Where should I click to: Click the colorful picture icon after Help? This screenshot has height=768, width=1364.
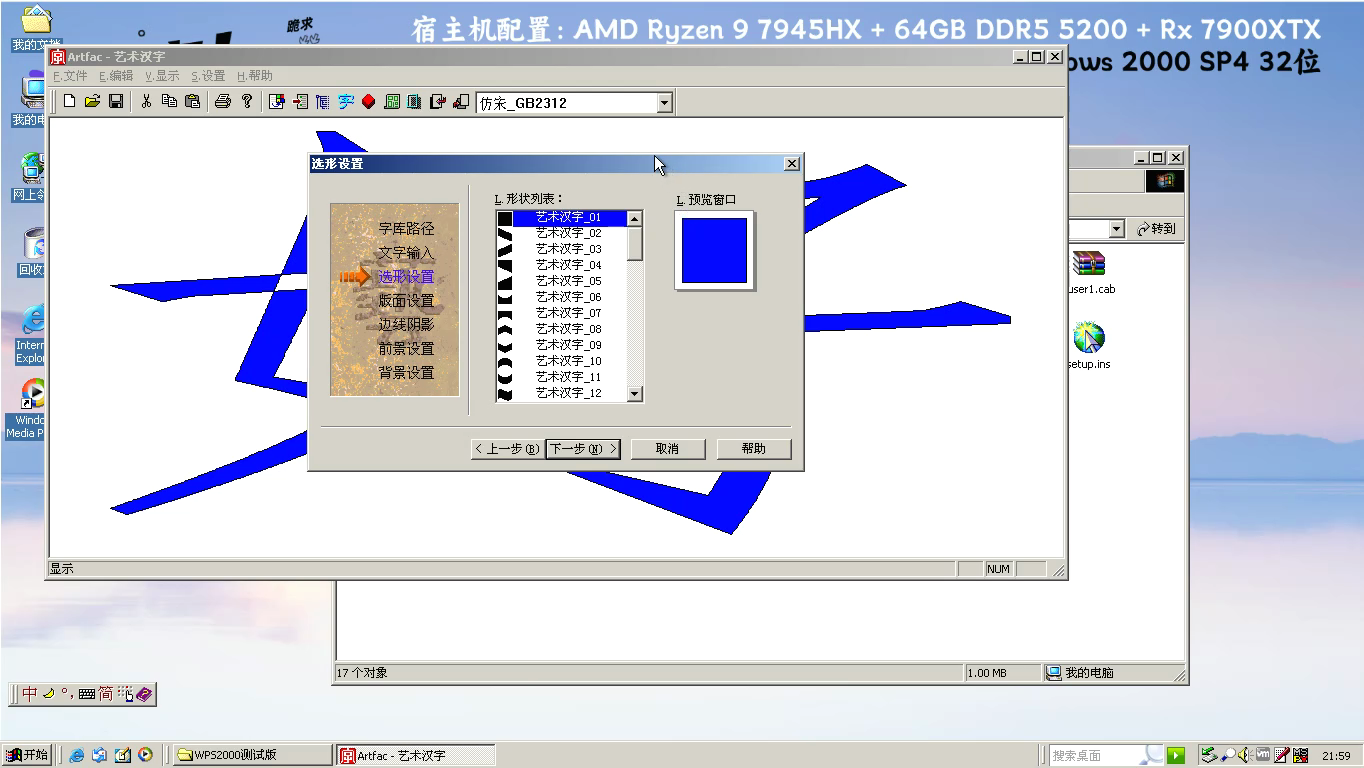(277, 101)
